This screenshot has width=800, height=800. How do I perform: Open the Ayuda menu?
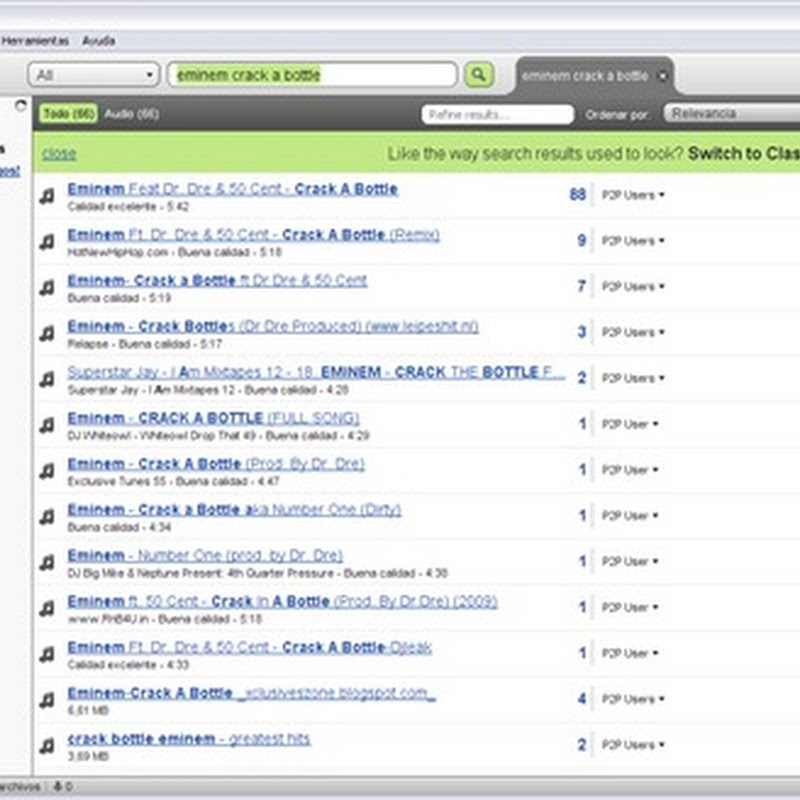coord(98,41)
